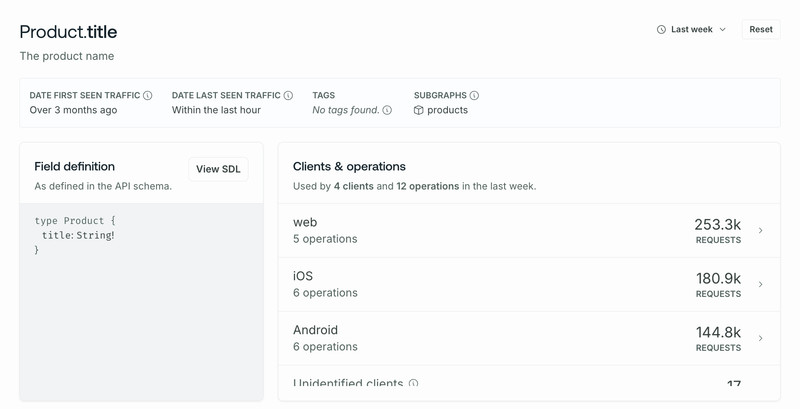The height and width of the screenshot is (409, 800).
Task: Select the iOS client name
Action: coord(303,276)
